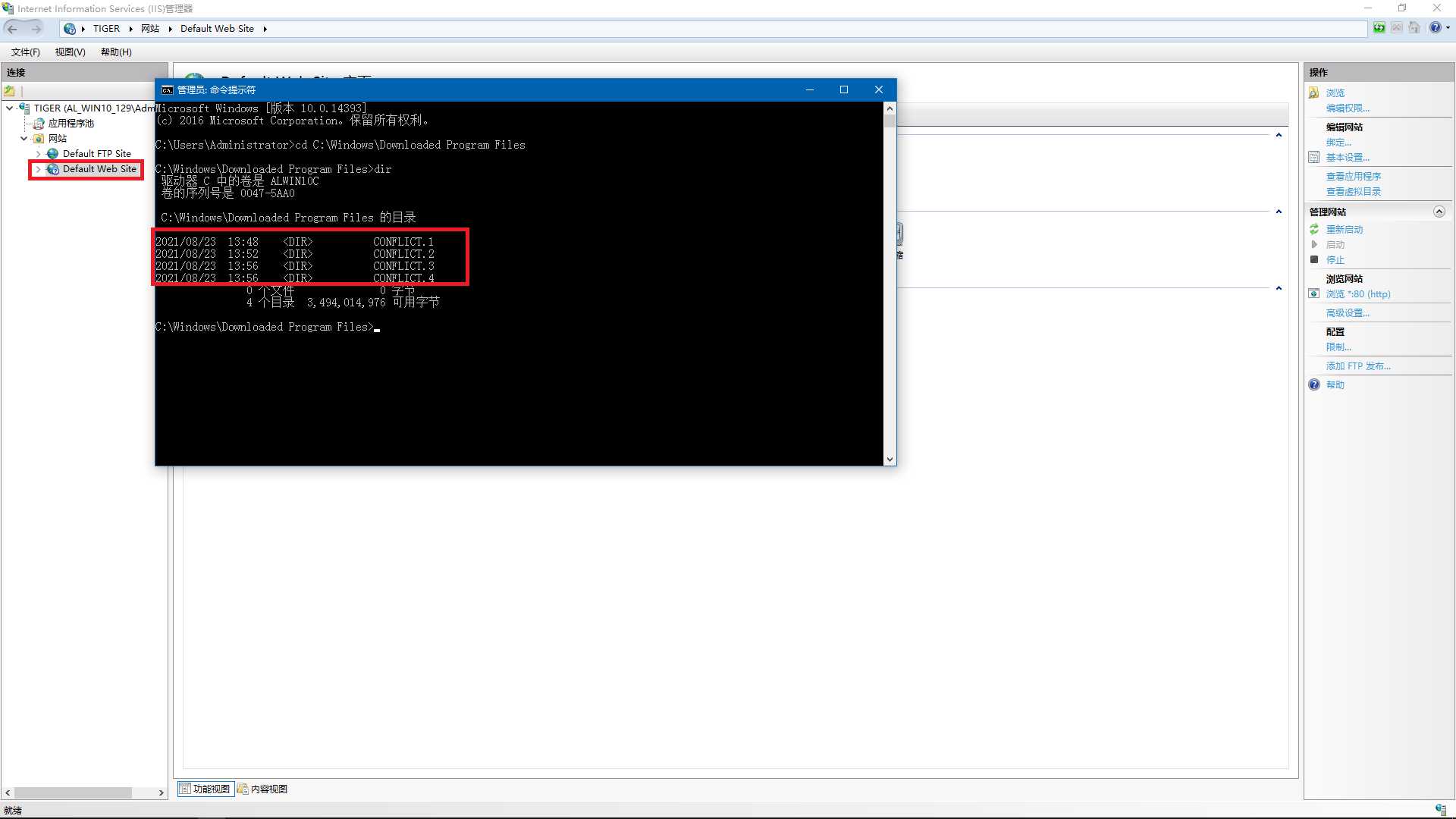Image resolution: width=1456 pixels, height=819 pixels.
Task: Click the 重新启动 link
Action: click(x=1344, y=229)
